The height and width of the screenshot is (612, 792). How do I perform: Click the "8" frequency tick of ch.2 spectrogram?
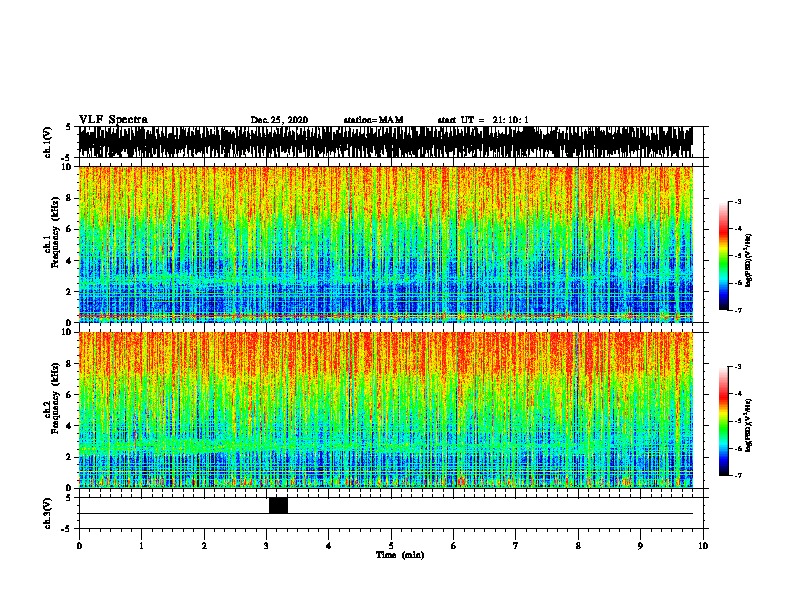70,364
